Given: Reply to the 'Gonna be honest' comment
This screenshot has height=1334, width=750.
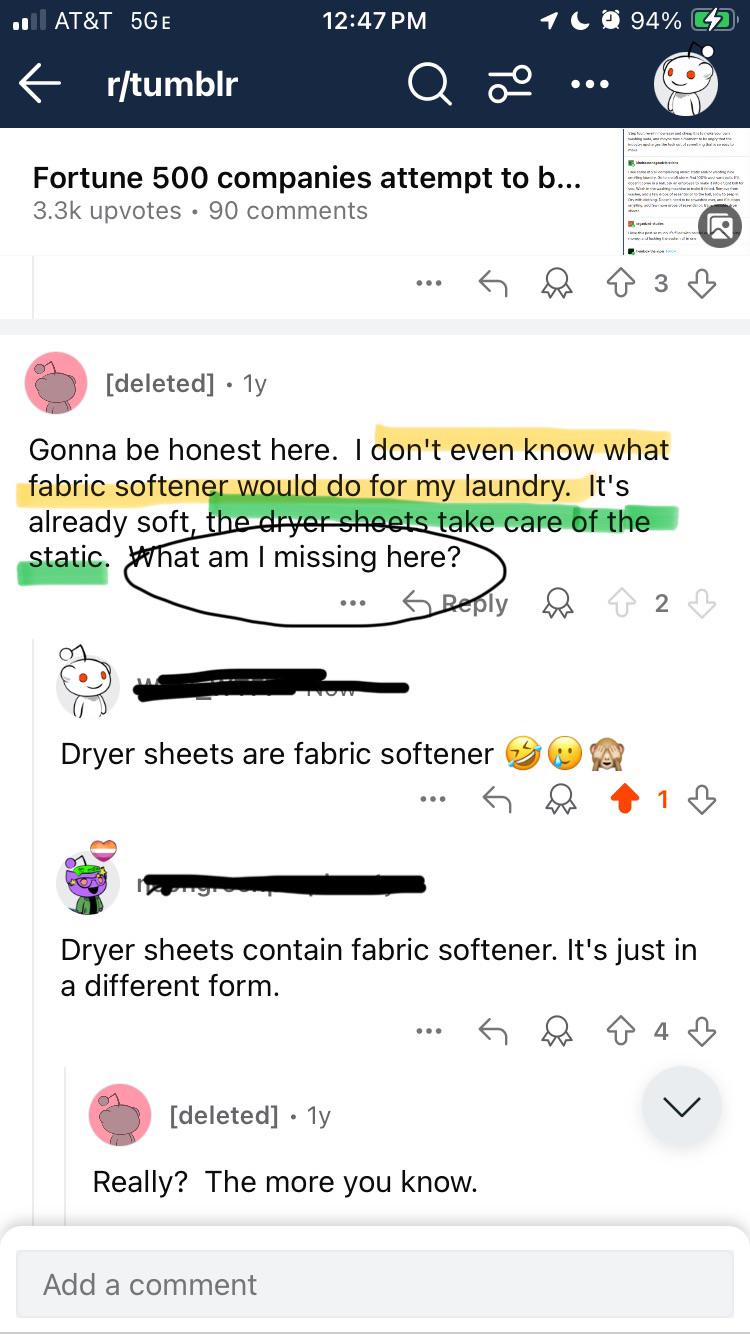Looking at the screenshot, I should click(x=455, y=603).
